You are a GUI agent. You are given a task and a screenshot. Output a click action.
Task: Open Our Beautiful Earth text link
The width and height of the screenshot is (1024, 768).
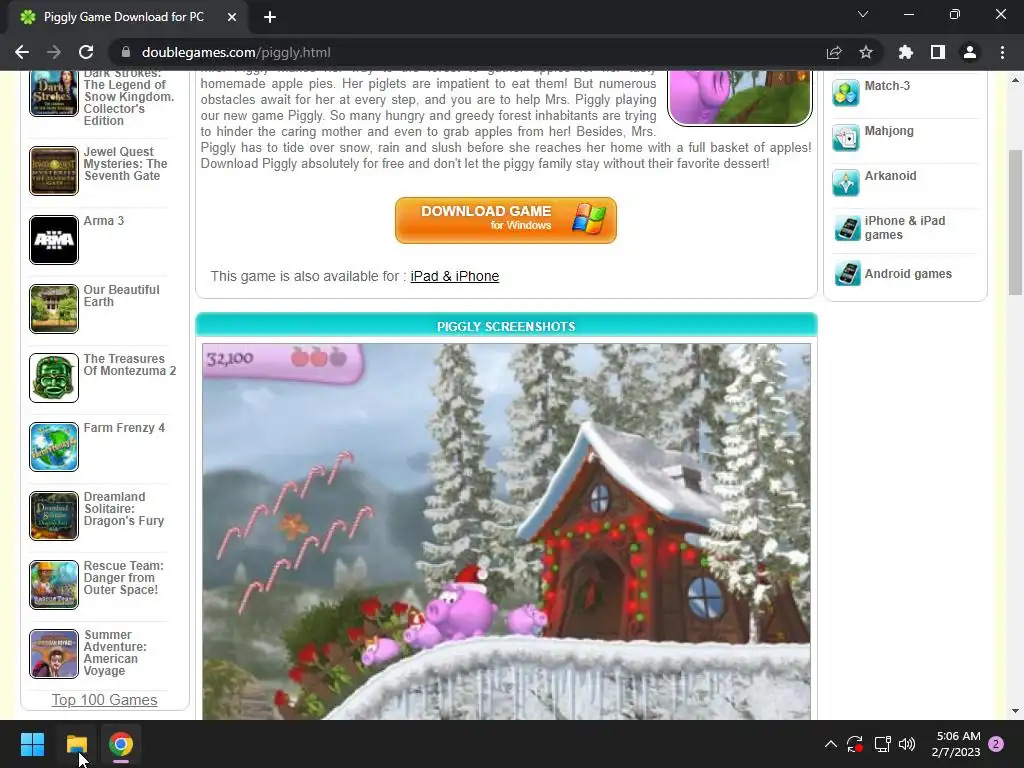coord(121,296)
